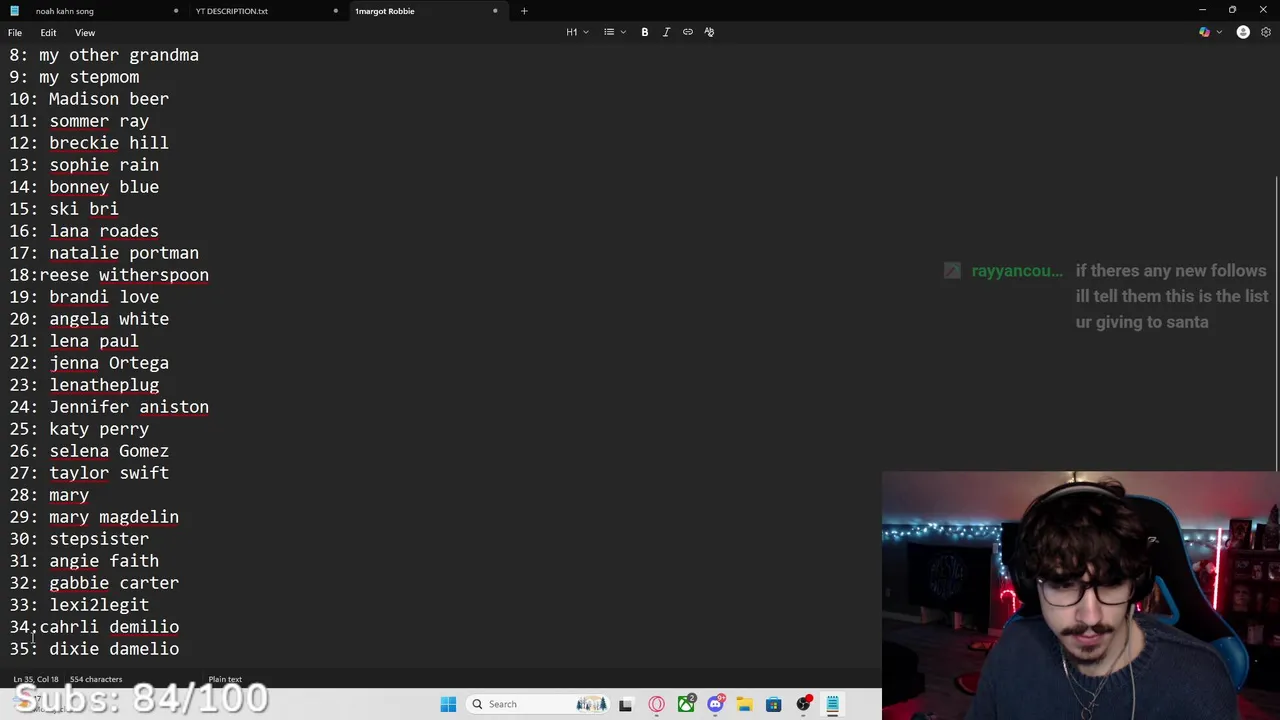The height and width of the screenshot is (720, 1280).
Task: Click the line '29: mary magdelin'
Action: pyautogui.click(x=94, y=517)
